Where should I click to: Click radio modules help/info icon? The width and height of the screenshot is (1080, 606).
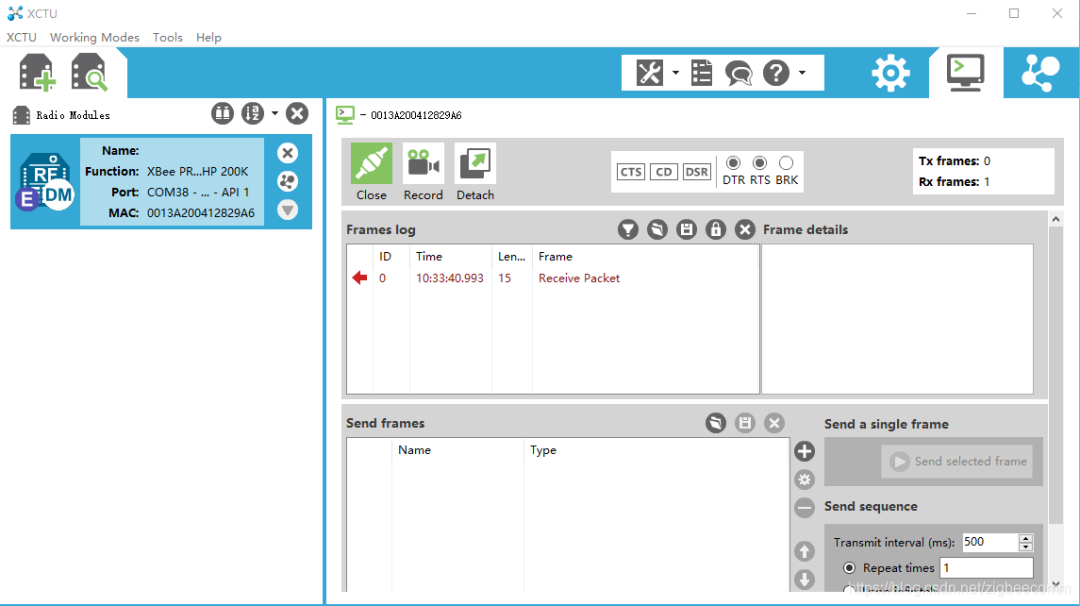tap(222, 114)
